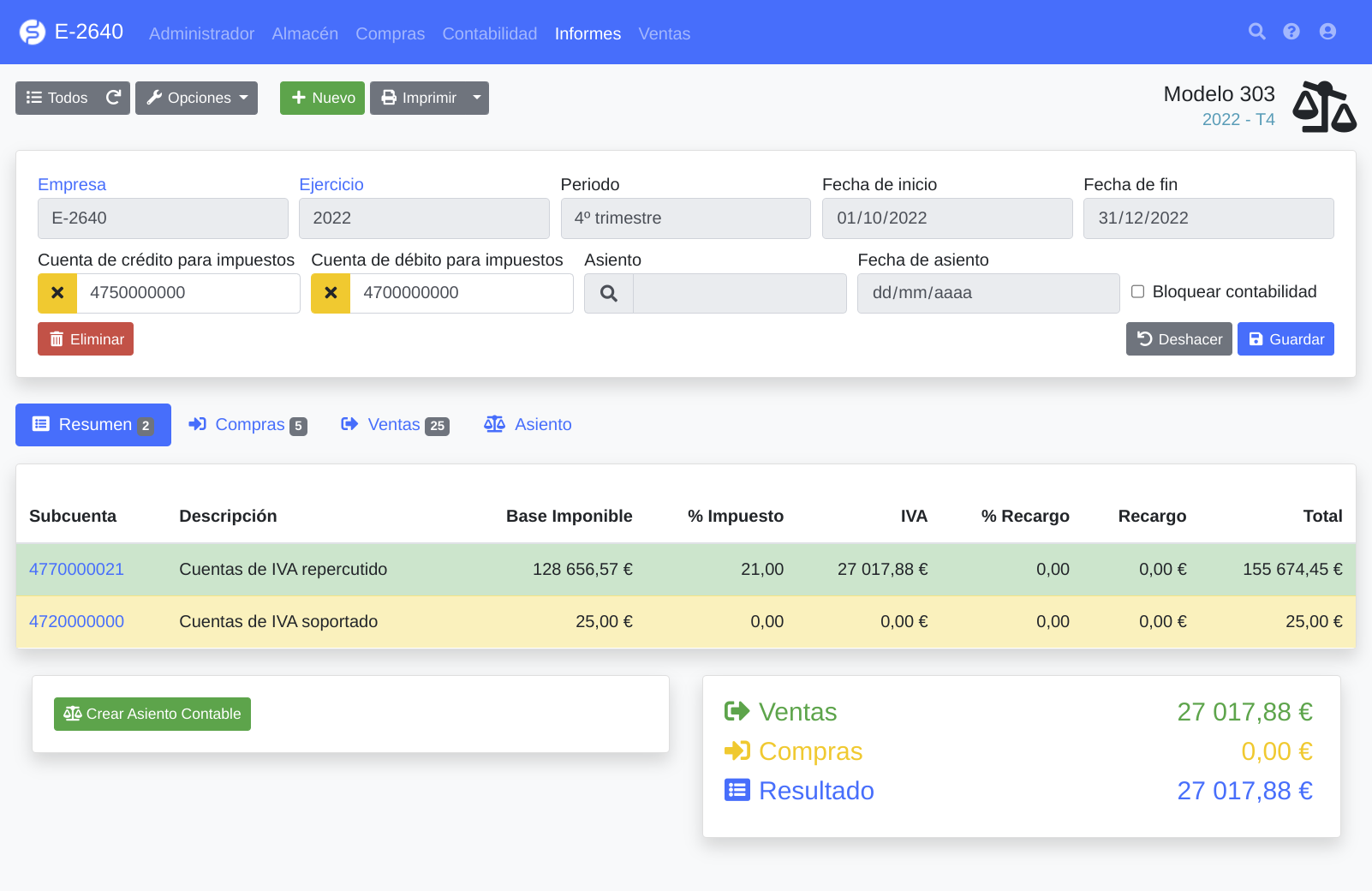Click Crear Asiento Contable button
The width and height of the screenshot is (1372, 891).
click(152, 714)
